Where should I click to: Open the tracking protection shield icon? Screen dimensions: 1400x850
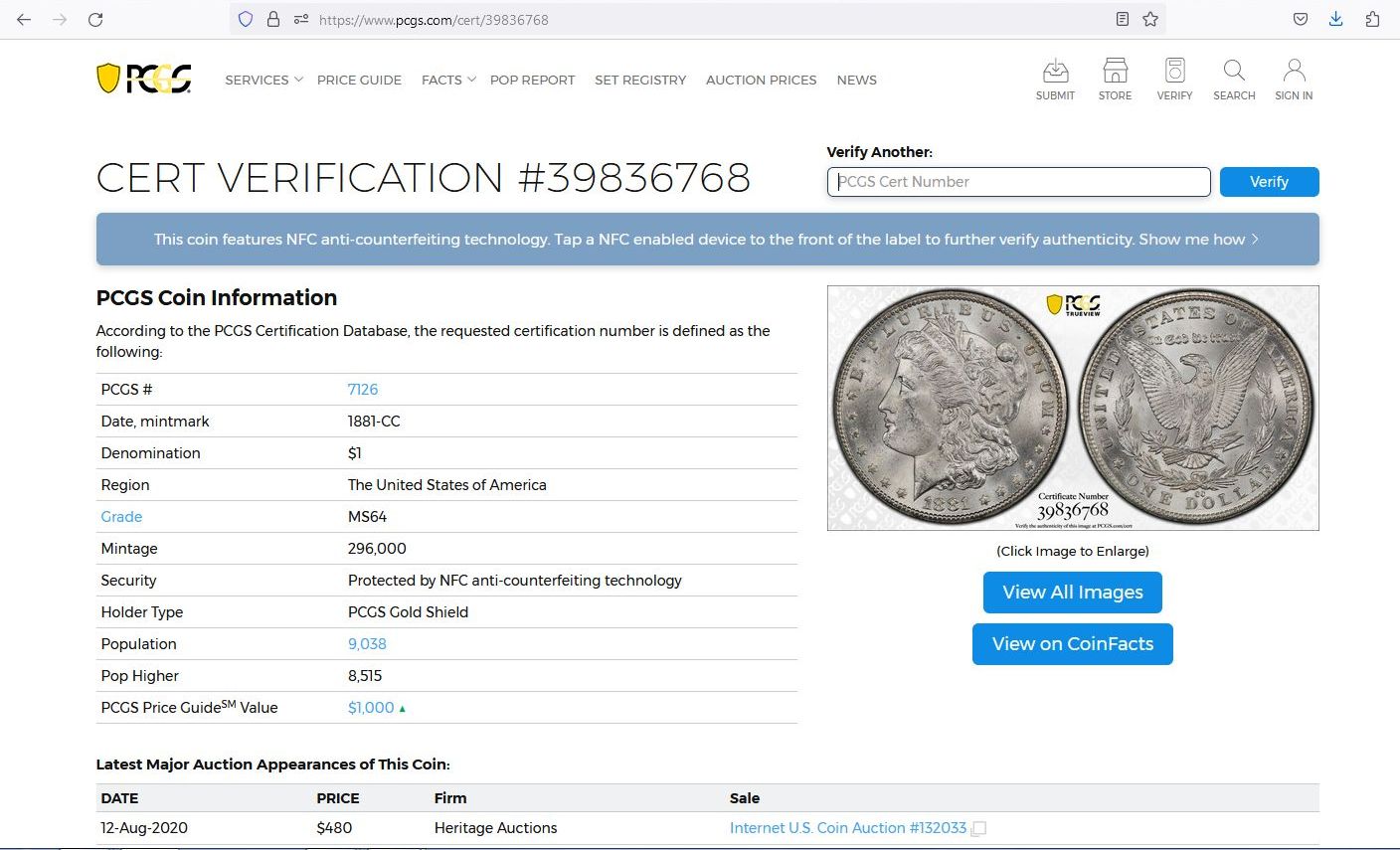[x=246, y=20]
